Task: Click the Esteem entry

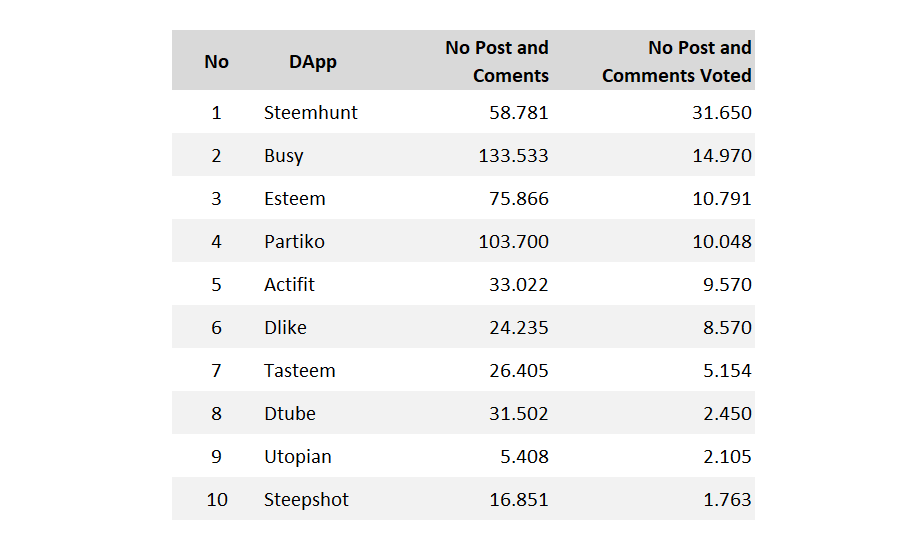Action: tap(295, 199)
